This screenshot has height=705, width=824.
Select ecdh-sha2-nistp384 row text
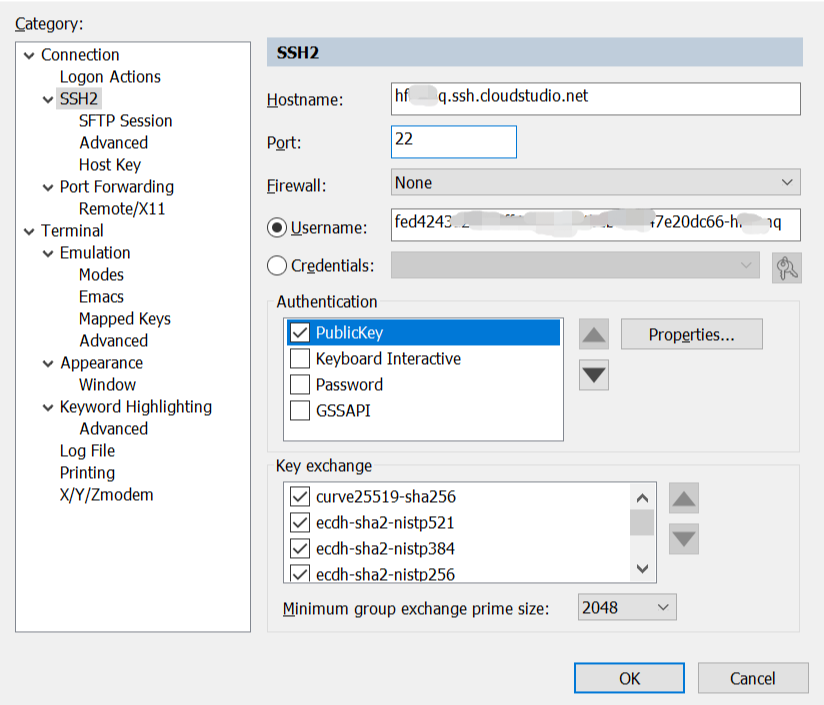pos(385,548)
